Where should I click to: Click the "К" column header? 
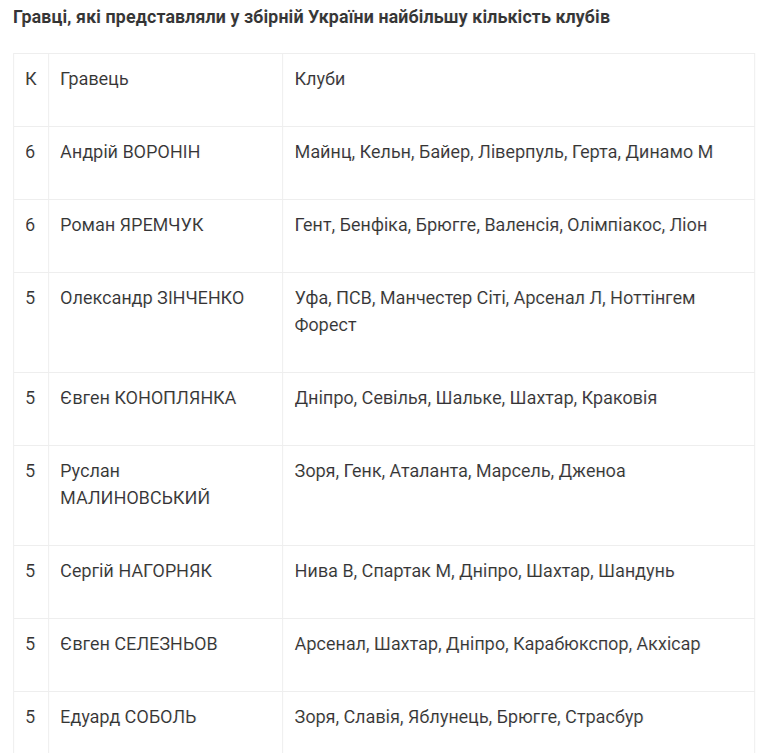coord(31,79)
